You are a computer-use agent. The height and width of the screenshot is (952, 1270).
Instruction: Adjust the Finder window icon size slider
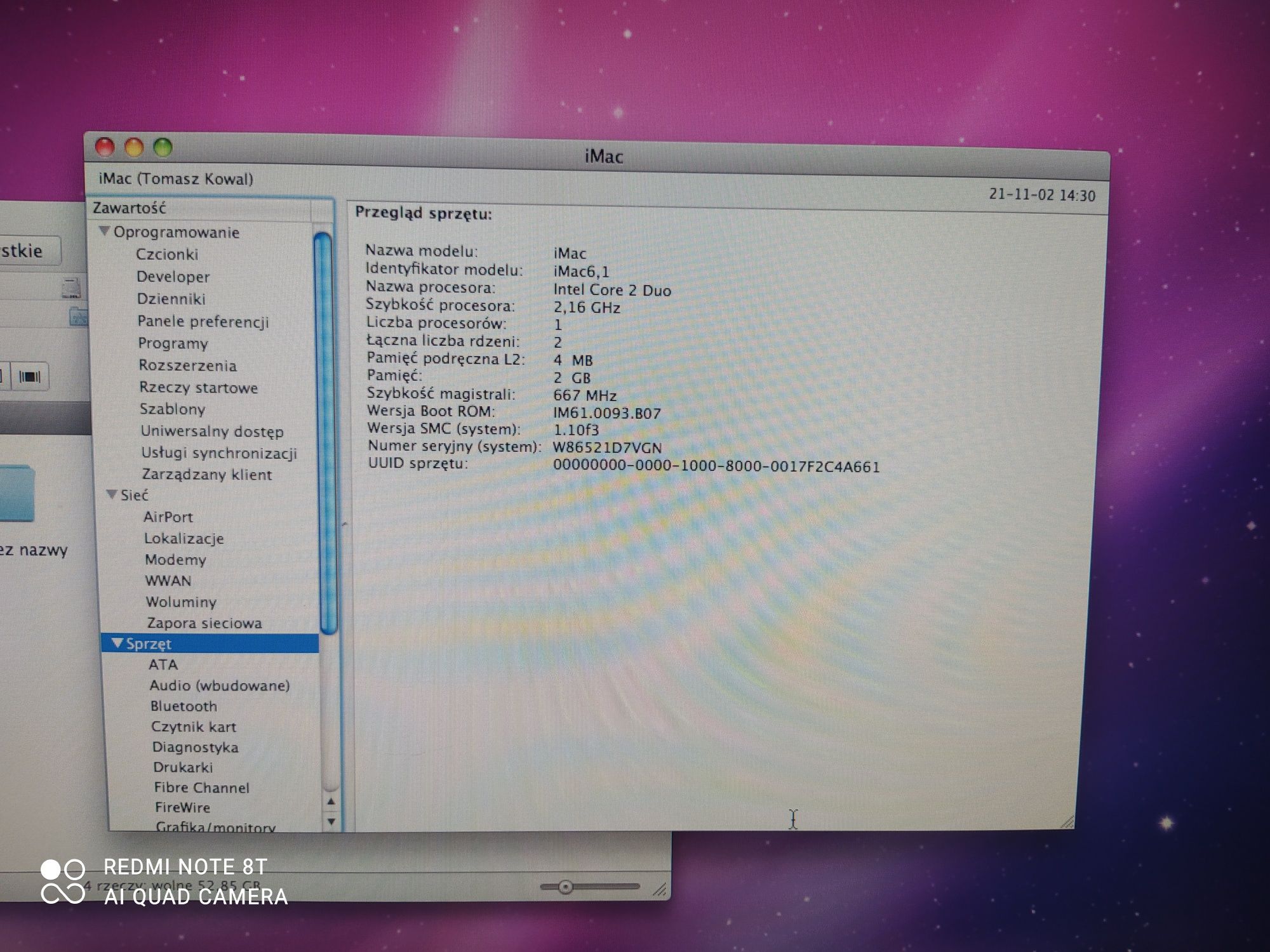(565, 887)
